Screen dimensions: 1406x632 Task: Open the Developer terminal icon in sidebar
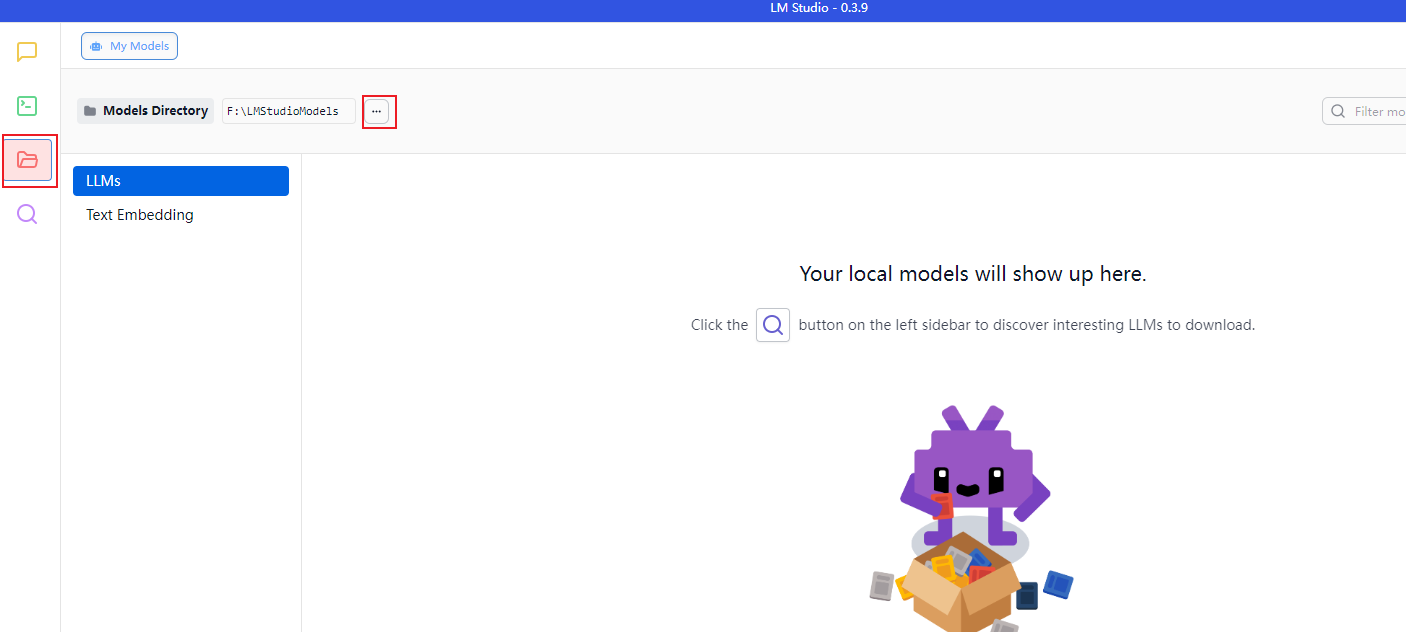click(x=27, y=106)
